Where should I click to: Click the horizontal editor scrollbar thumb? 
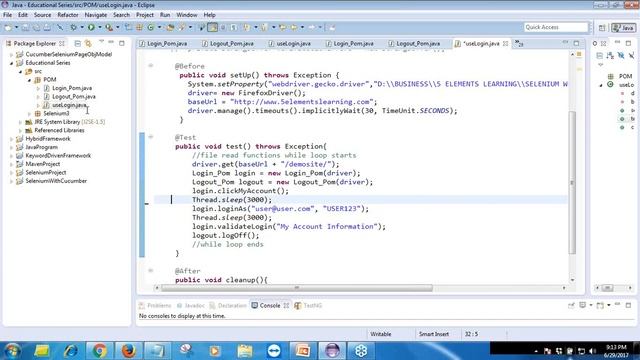click(x=297, y=288)
